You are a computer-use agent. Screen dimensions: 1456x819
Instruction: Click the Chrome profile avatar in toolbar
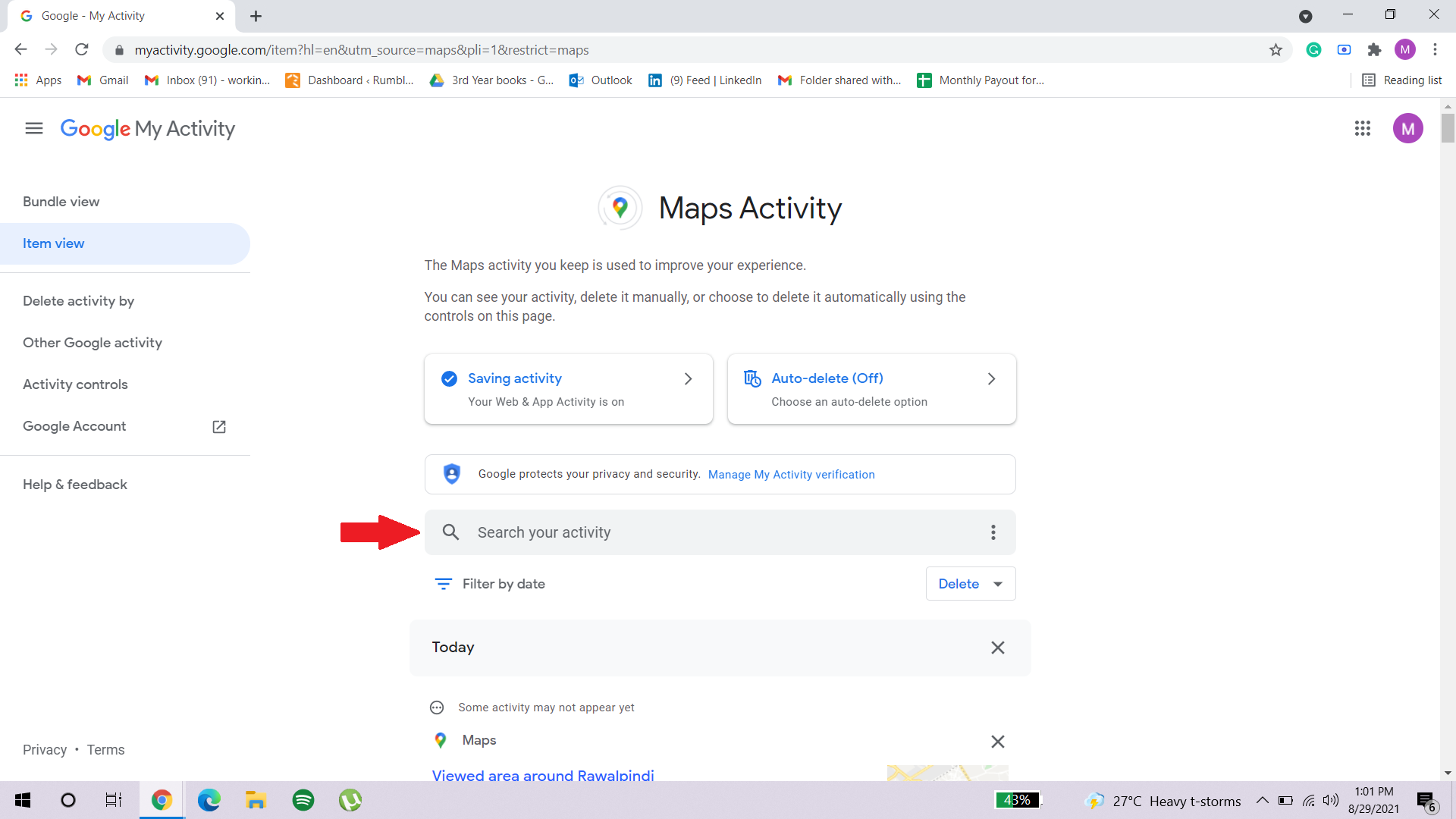tap(1404, 50)
